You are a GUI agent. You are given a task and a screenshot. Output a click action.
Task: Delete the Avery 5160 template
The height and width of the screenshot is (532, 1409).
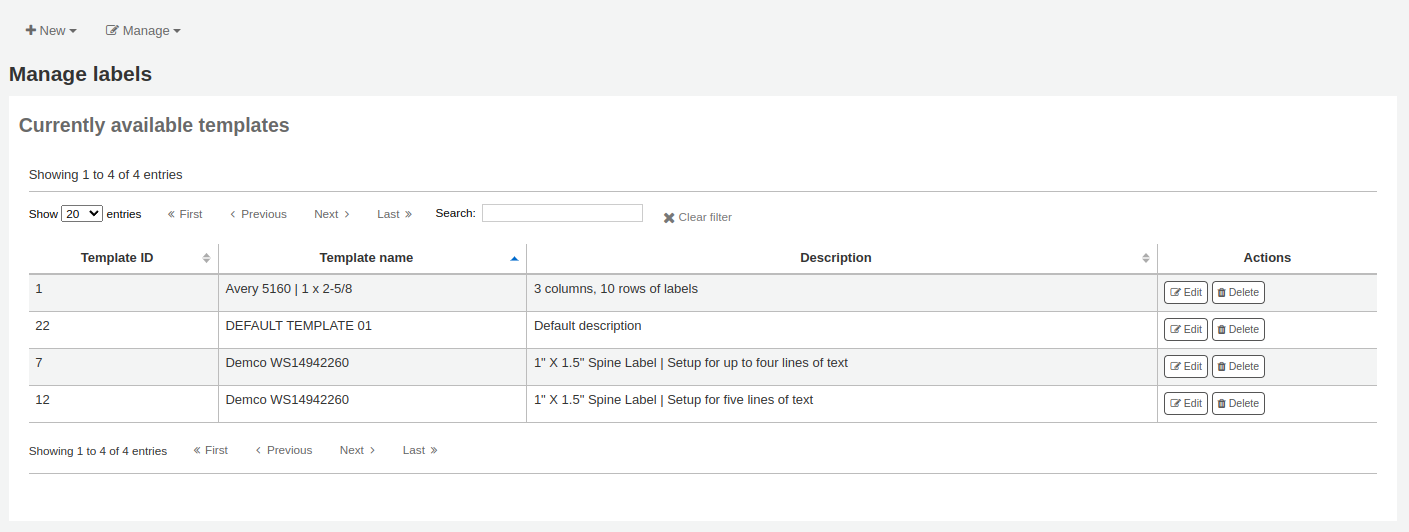(x=1238, y=293)
